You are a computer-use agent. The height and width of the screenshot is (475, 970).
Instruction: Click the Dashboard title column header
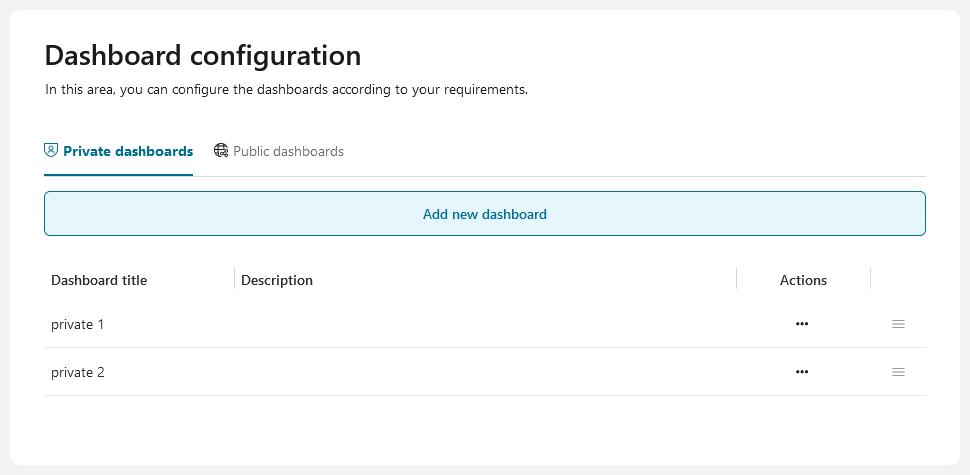pyautogui.click(x=99, y=280)
